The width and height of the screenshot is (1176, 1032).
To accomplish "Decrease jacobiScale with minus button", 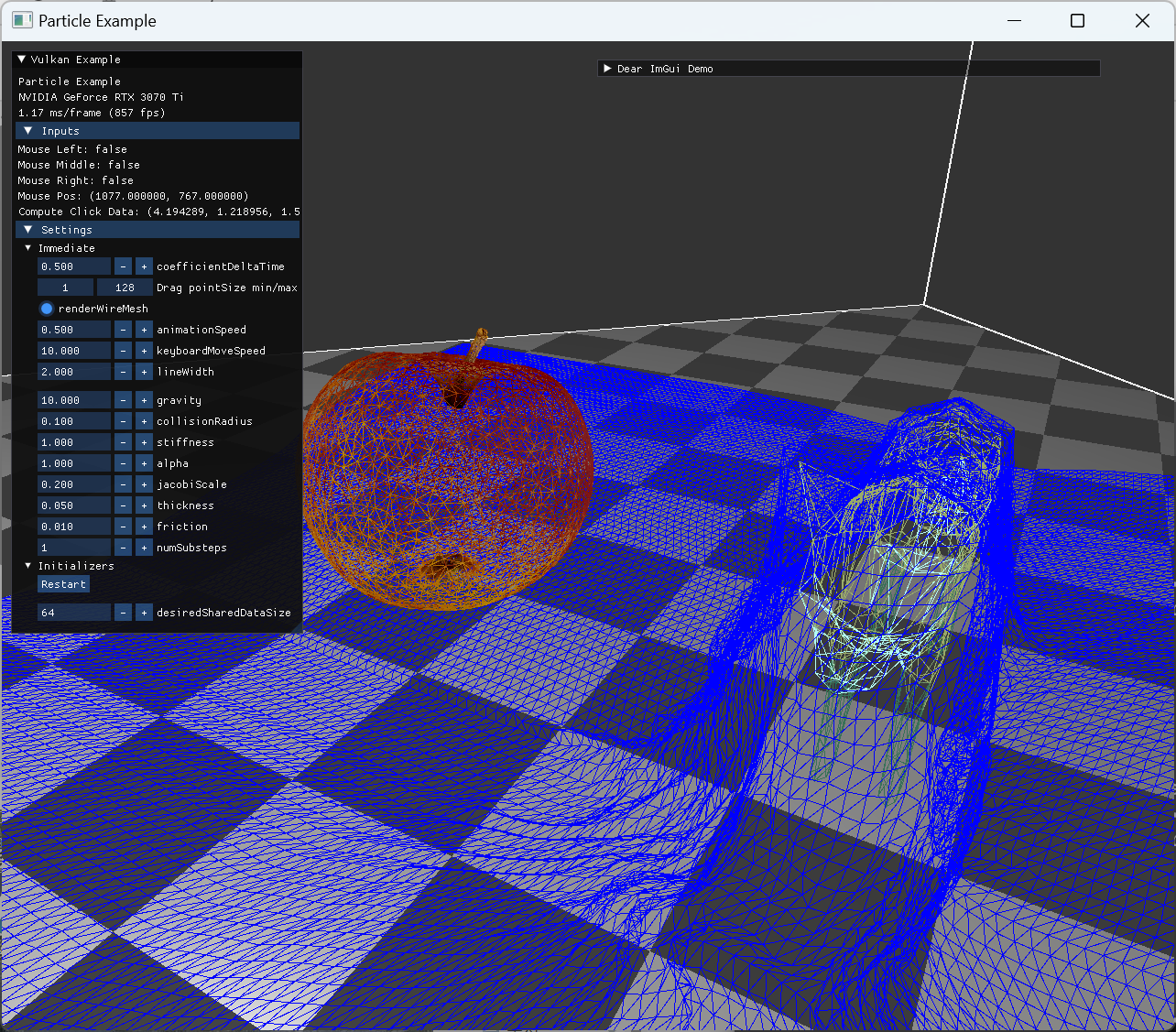I will click(x=124, y=484).
